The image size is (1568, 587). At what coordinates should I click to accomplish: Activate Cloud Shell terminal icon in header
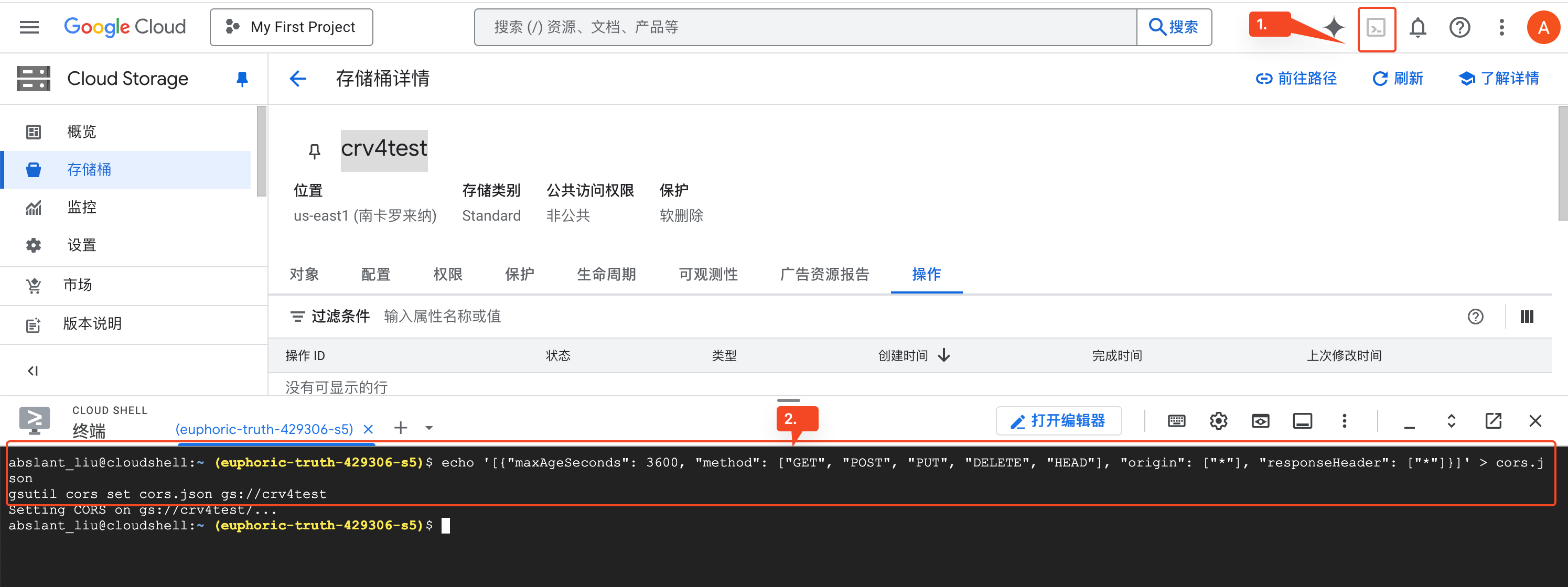[1376, 27]
